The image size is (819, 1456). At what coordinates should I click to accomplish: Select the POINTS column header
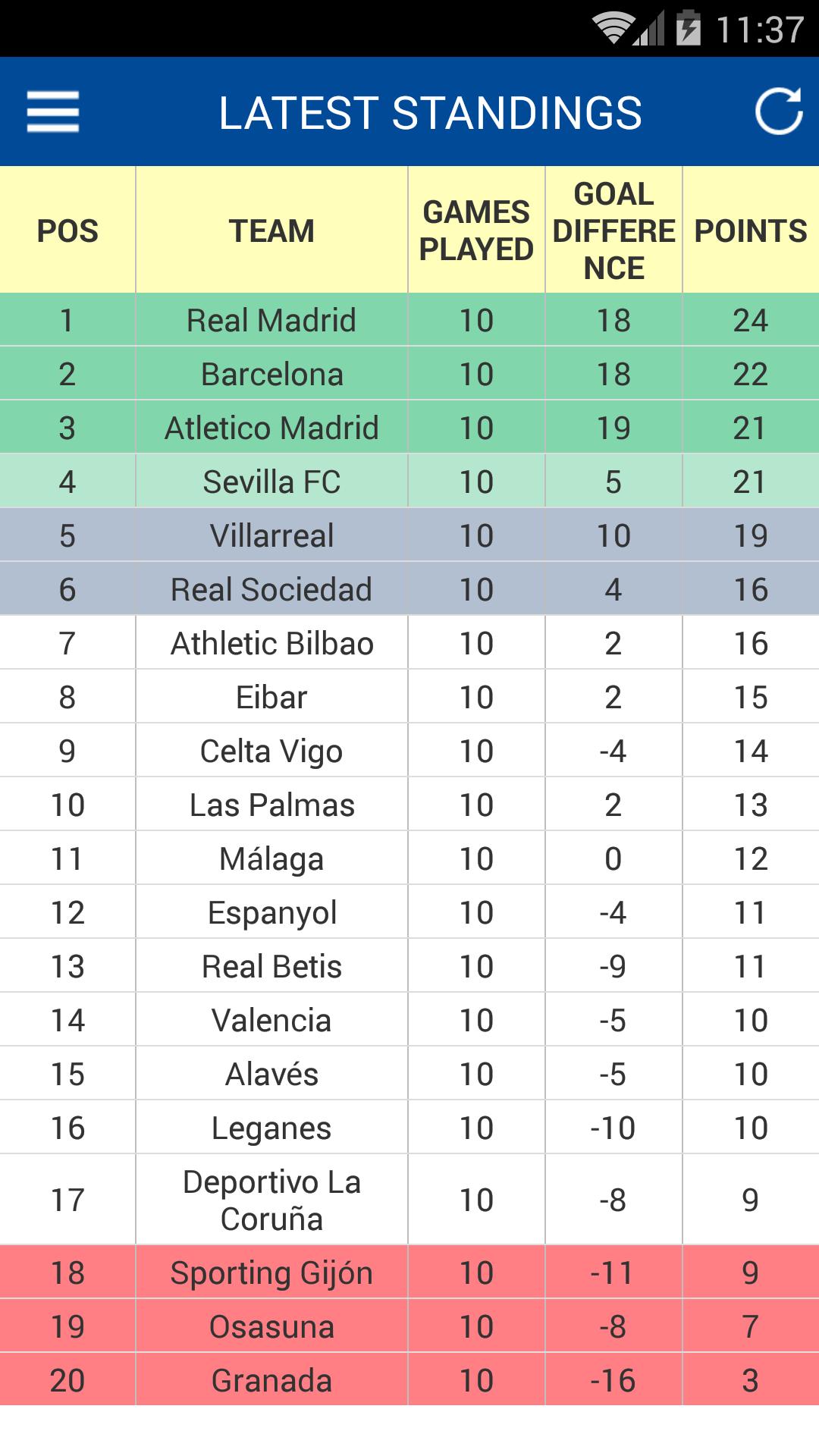(x=751, y=231)
